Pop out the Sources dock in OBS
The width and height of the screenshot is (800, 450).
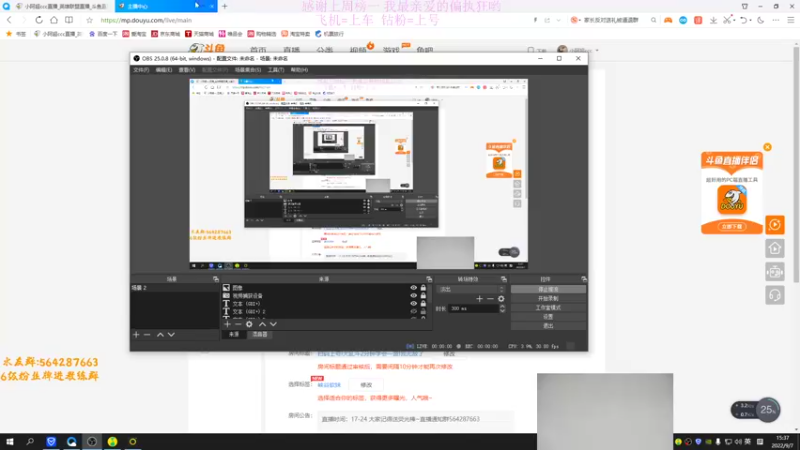click(429, 279)
